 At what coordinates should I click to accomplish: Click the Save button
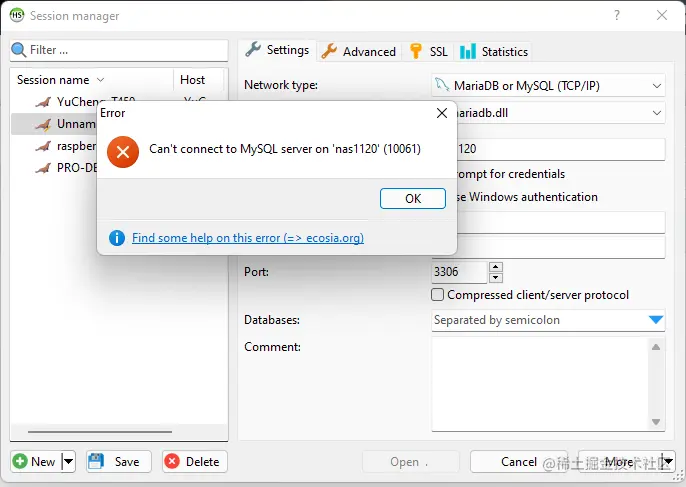pyautogui.click(x=119, y=462)
